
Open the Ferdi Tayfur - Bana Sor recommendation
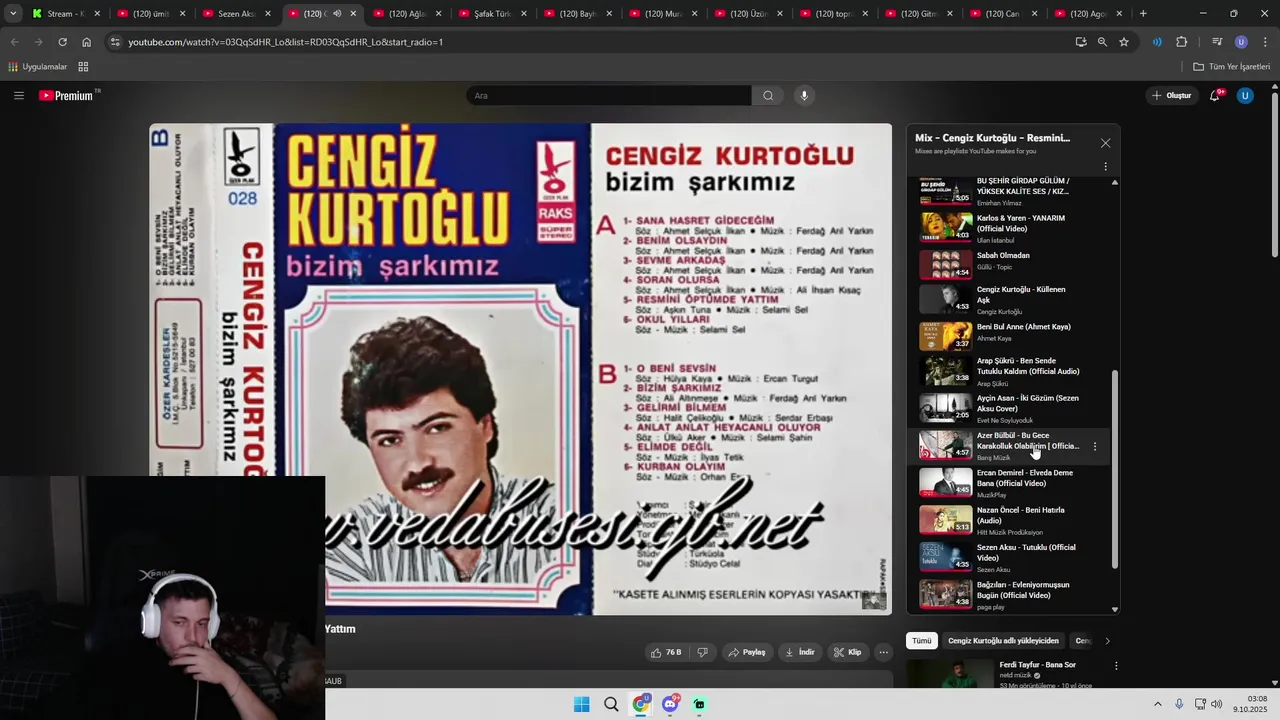click(1037, 665)
